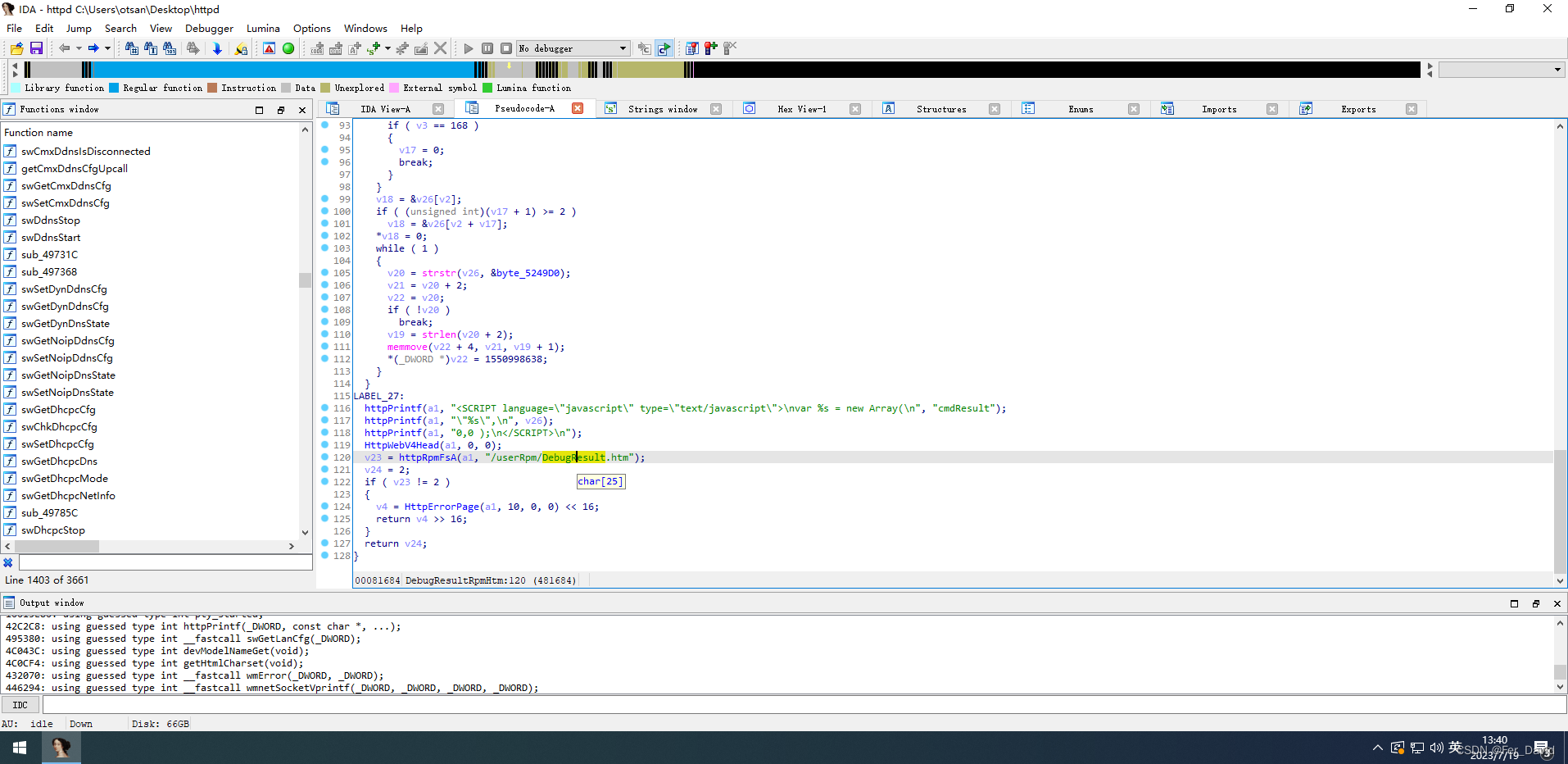Open the Lumina menu
The width and height of the screenshot is (1568, 764).
tap(263, 28)
